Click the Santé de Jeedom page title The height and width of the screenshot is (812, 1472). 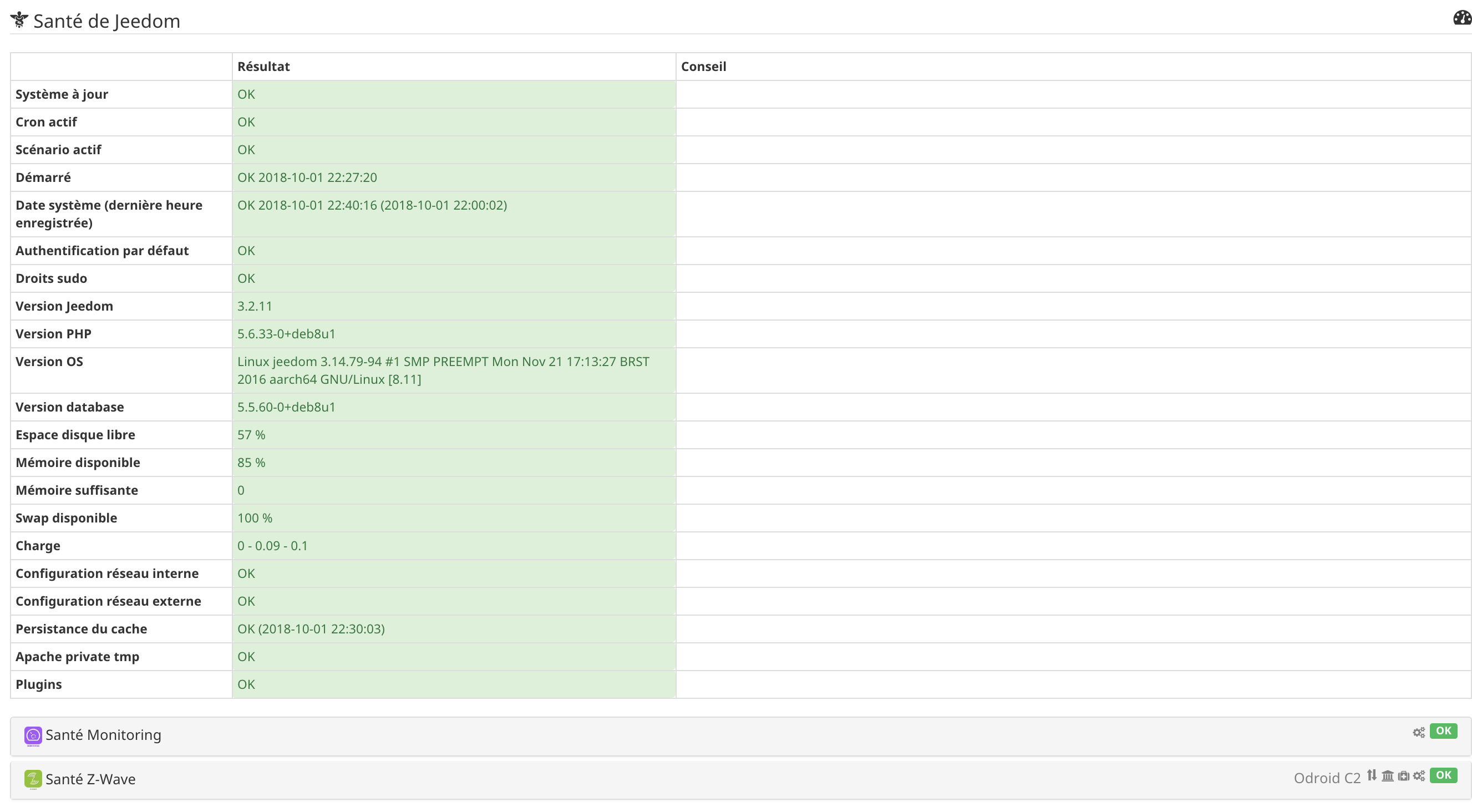pyautogui.click(x=107, y=21)
